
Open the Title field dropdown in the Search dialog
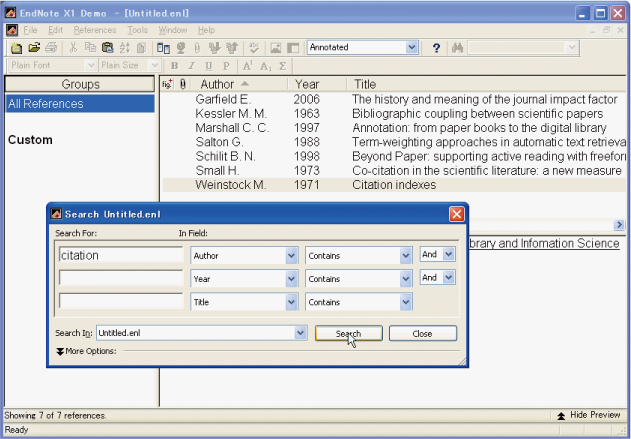pyautogui.click(x=291, y=302)
